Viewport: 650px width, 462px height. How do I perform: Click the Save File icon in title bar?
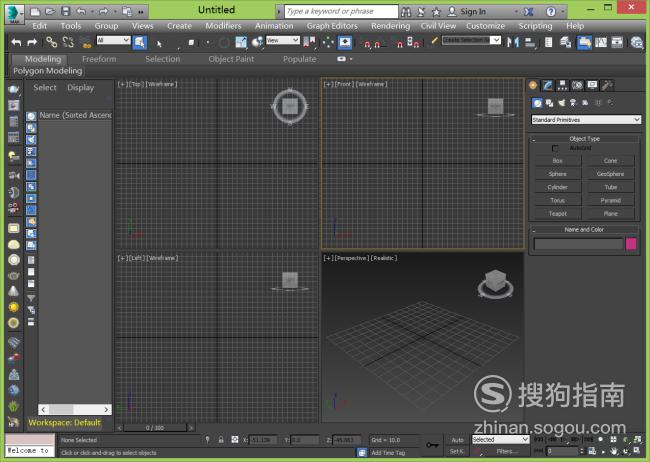[65, 11]
